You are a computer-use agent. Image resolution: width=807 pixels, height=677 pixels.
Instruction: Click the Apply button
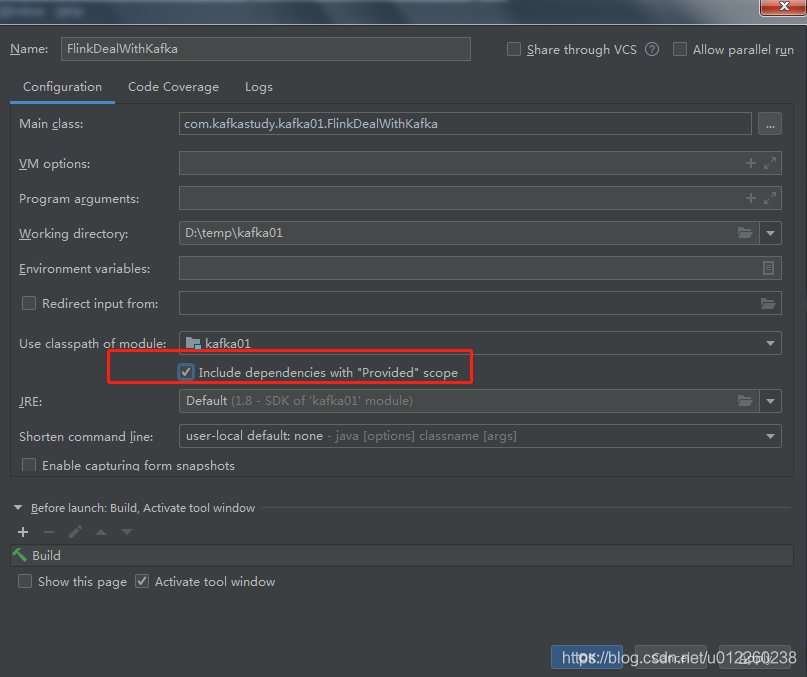pyautogui.click(x=757, y=657)
